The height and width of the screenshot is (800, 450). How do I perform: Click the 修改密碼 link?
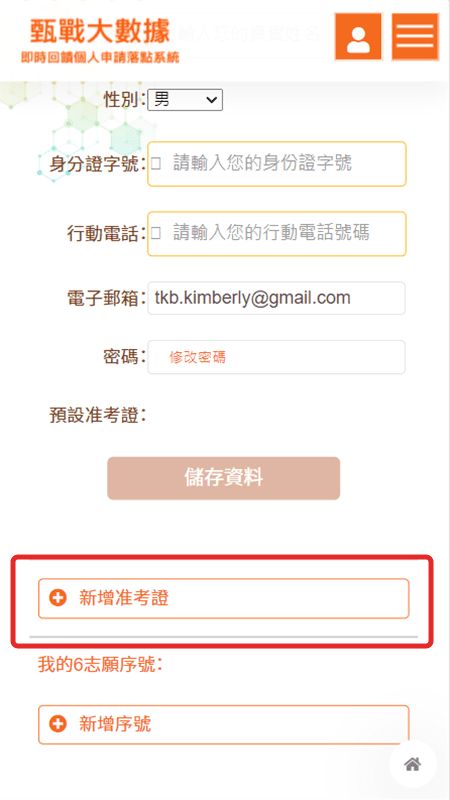tap(197, 357)
